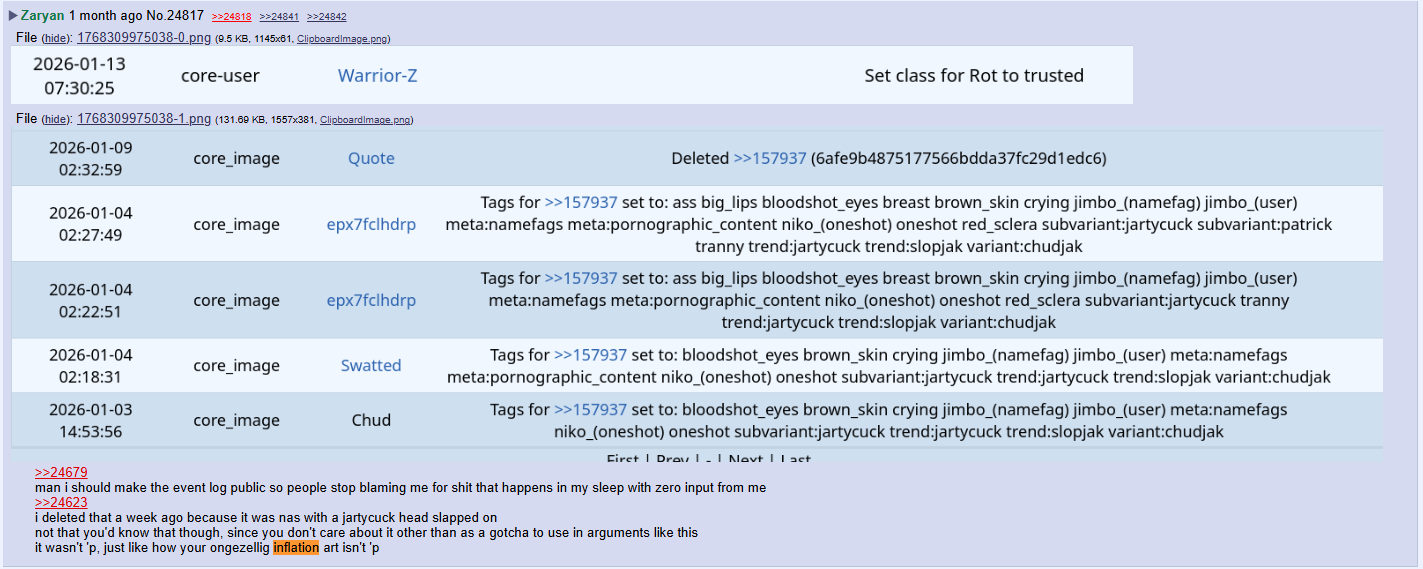1423x569 pixels.
Task: Follow the quoted post link >>24679
Action: 61,472
